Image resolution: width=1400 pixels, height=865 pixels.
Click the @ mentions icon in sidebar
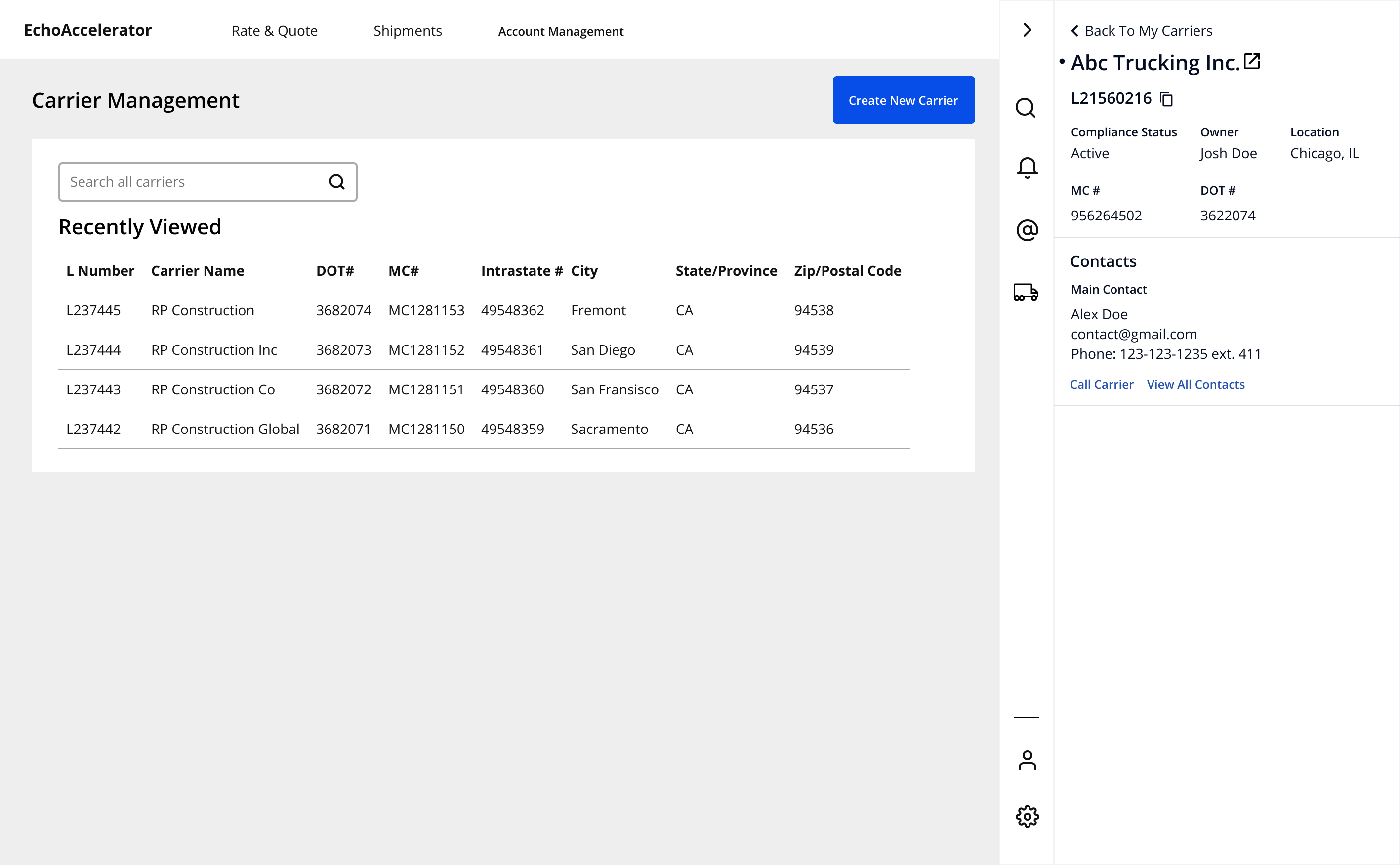(1028, 230)
